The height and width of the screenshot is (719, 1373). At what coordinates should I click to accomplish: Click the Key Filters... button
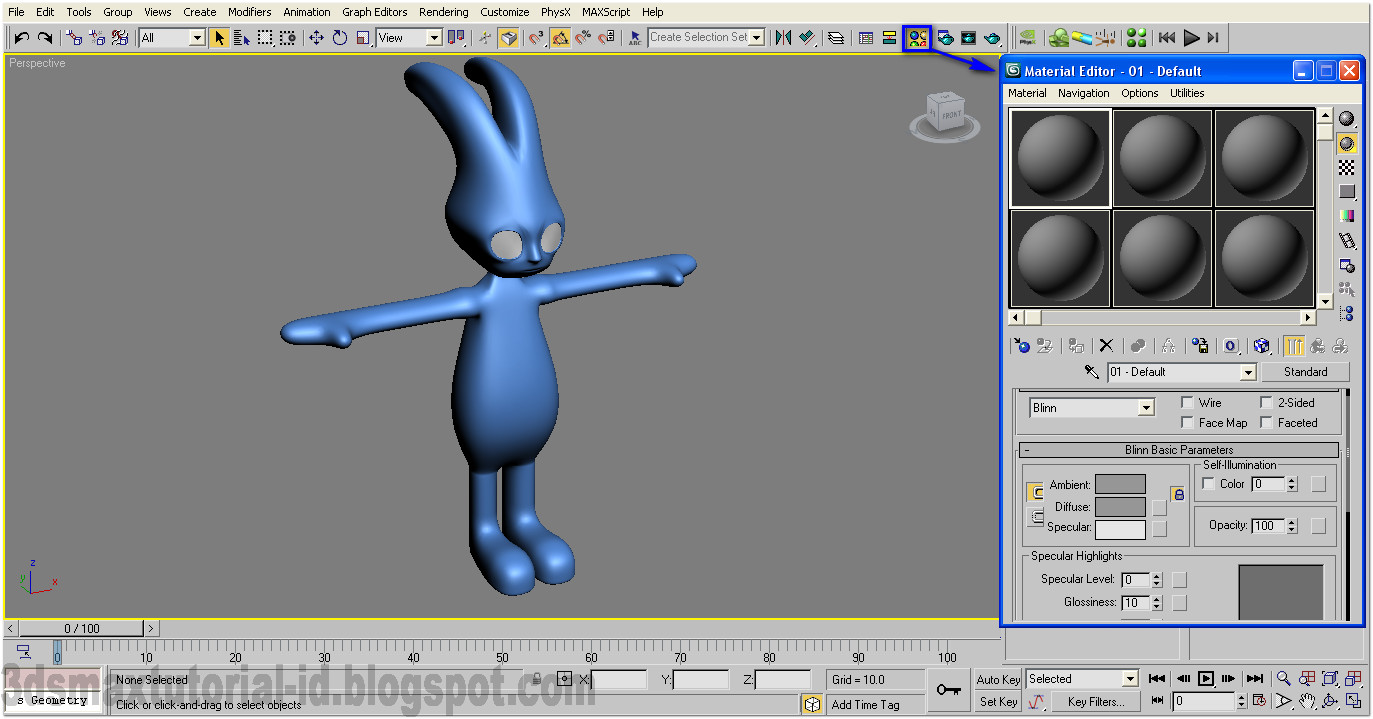(1095, 702)
